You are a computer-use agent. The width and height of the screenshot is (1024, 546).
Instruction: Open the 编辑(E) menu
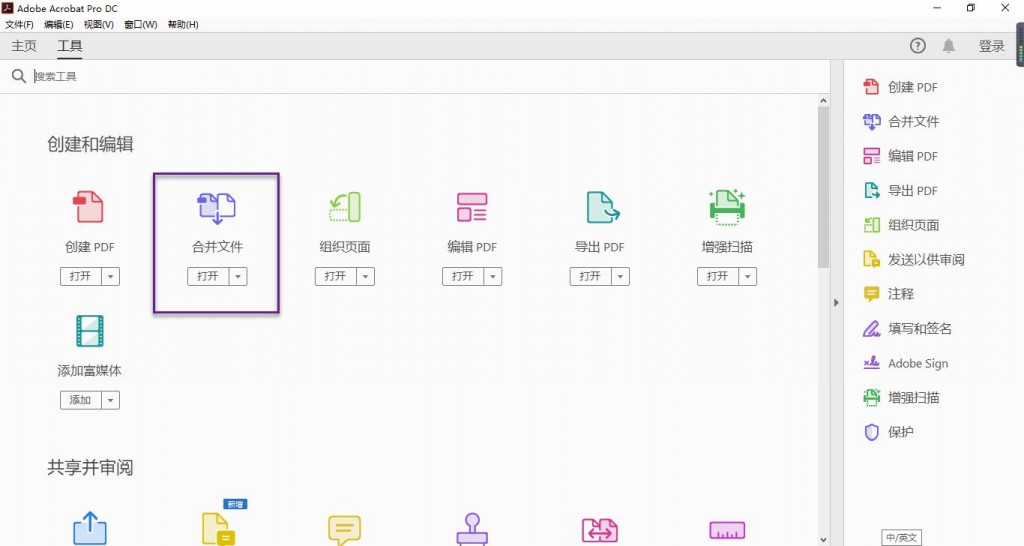(59, 24)
